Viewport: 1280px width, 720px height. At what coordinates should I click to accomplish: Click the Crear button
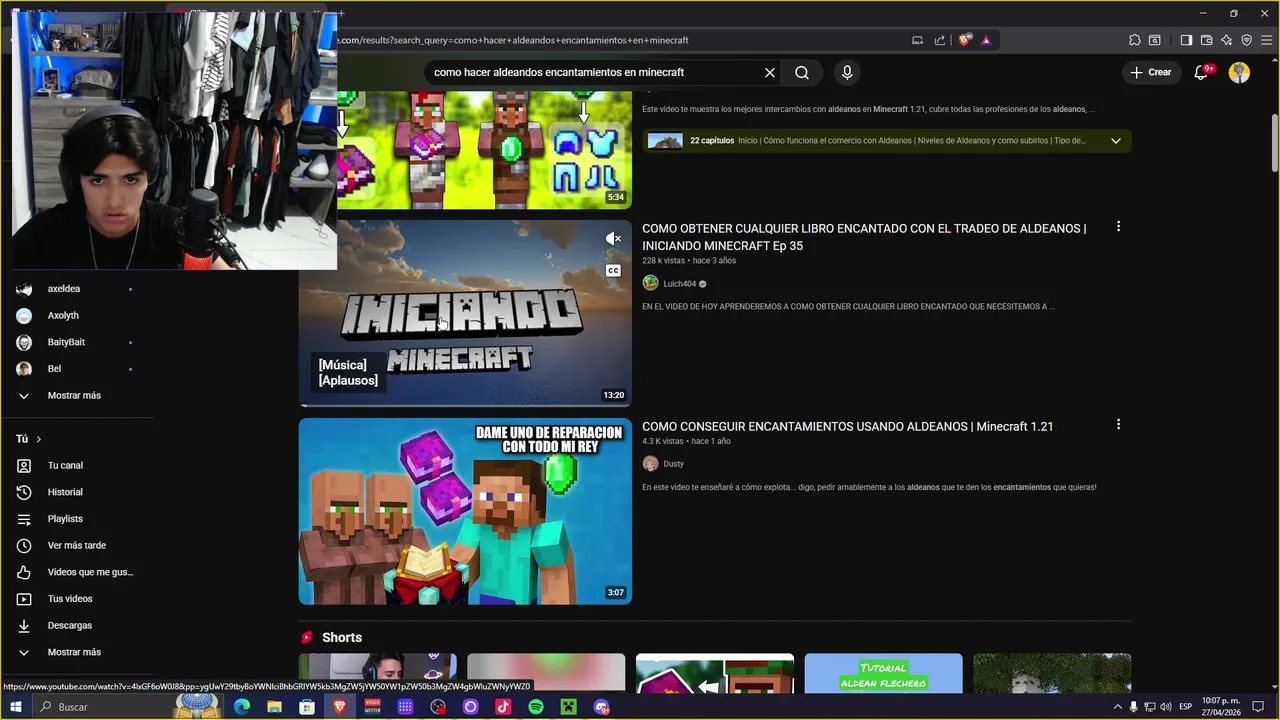(x=1150, y=72)
